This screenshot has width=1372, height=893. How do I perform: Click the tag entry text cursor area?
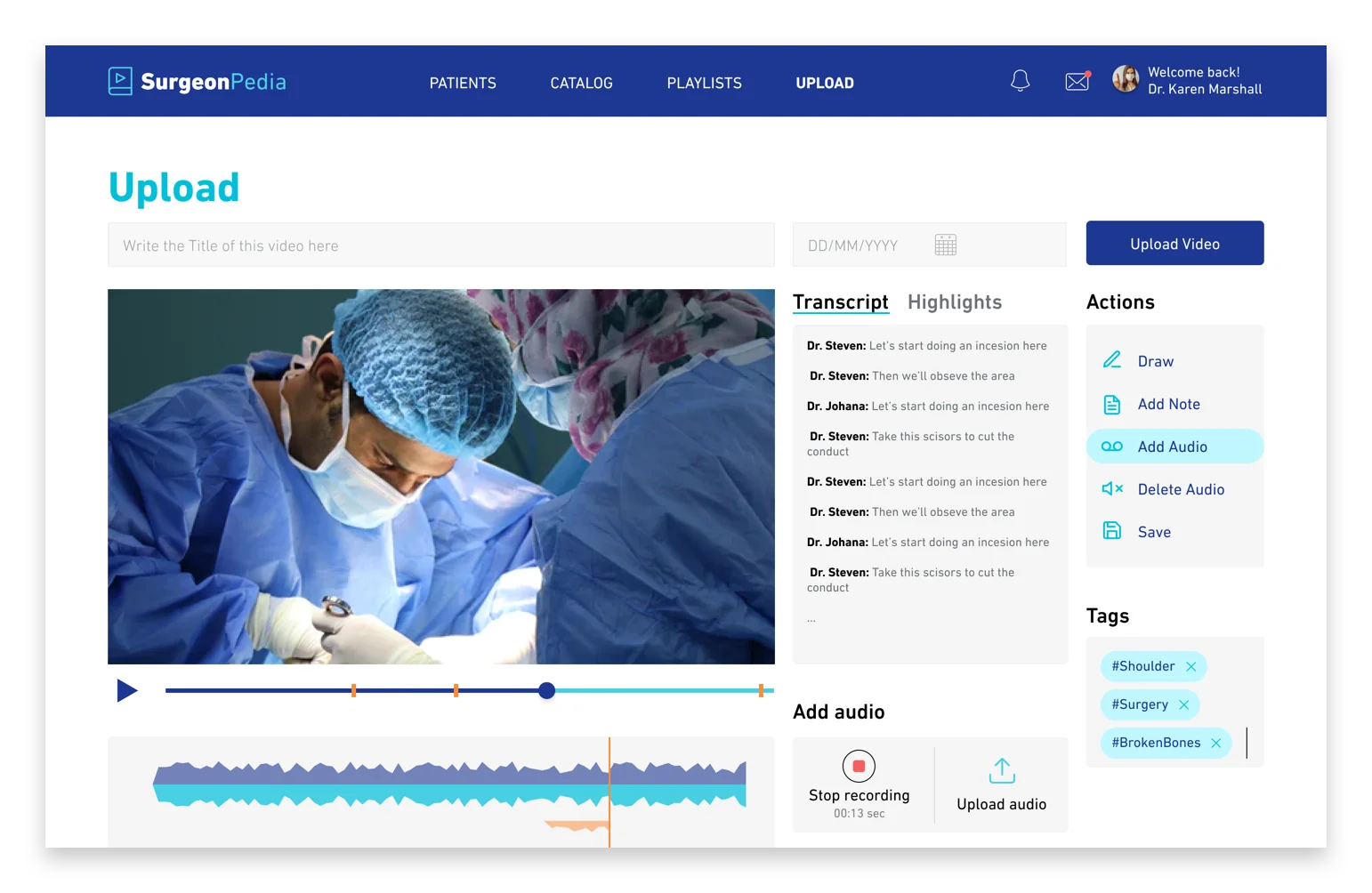pyautogui.click(x=1247, y=743)
